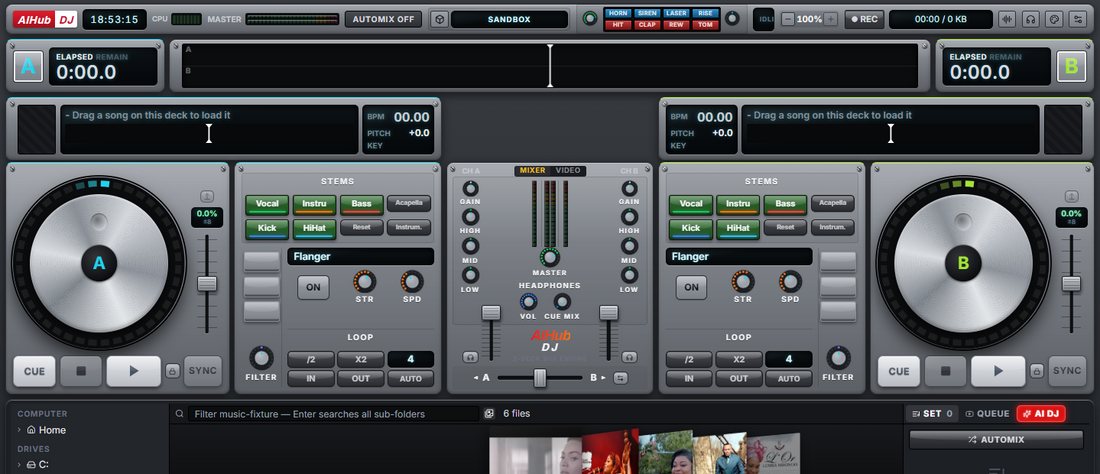The height and width of the screenshot is (474, 1100).
Task: Click deck B CUE button
Action: [899, 371]
